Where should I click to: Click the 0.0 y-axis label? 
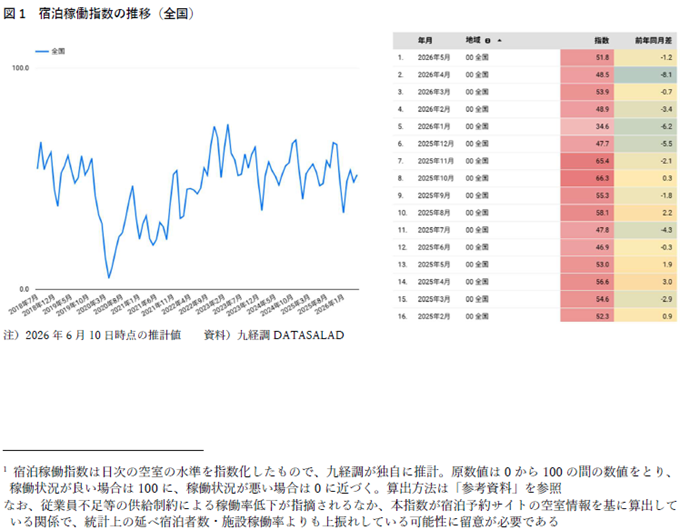(24, 289)
